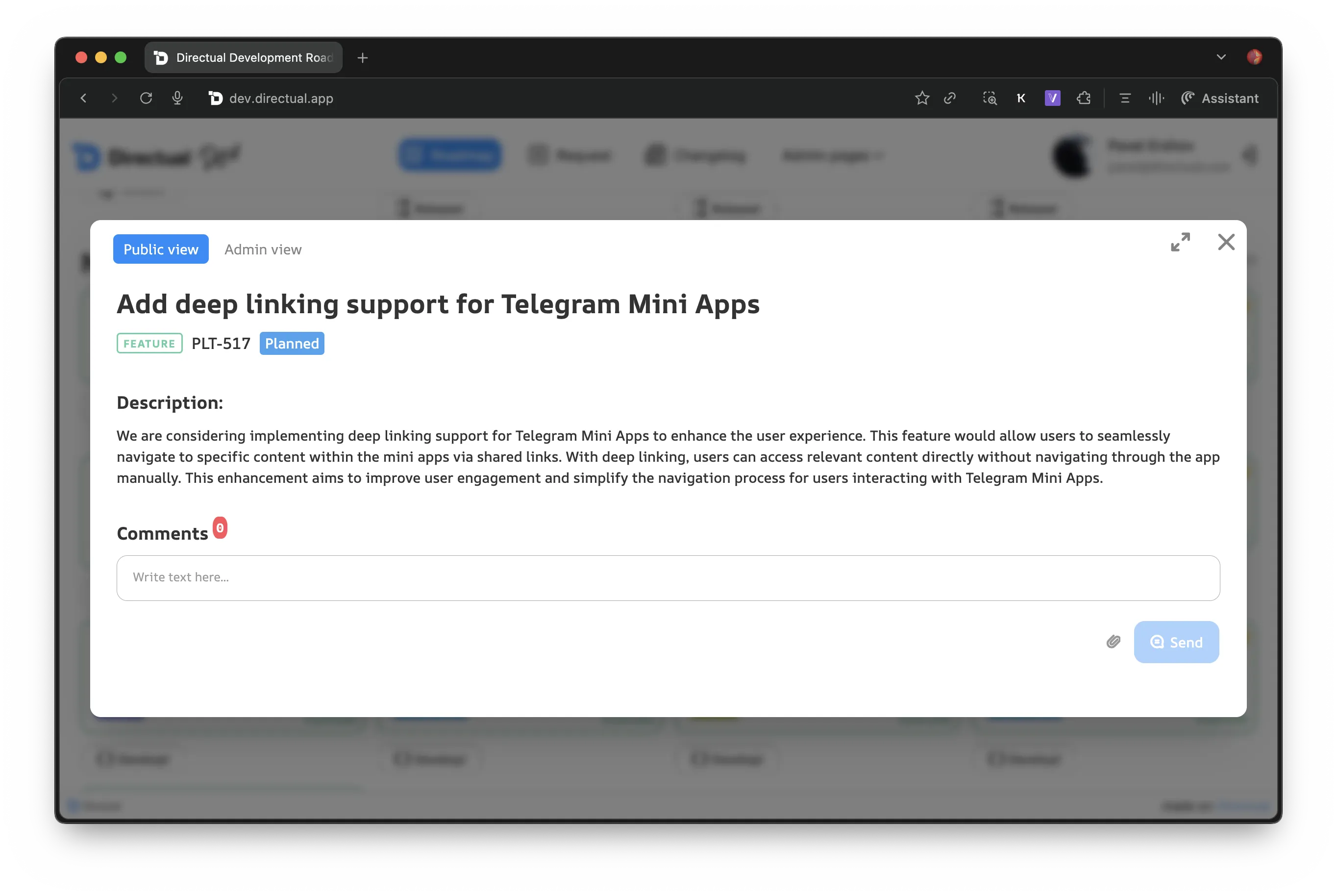
Task: Go forward in browser history
Action: [114, 99]
